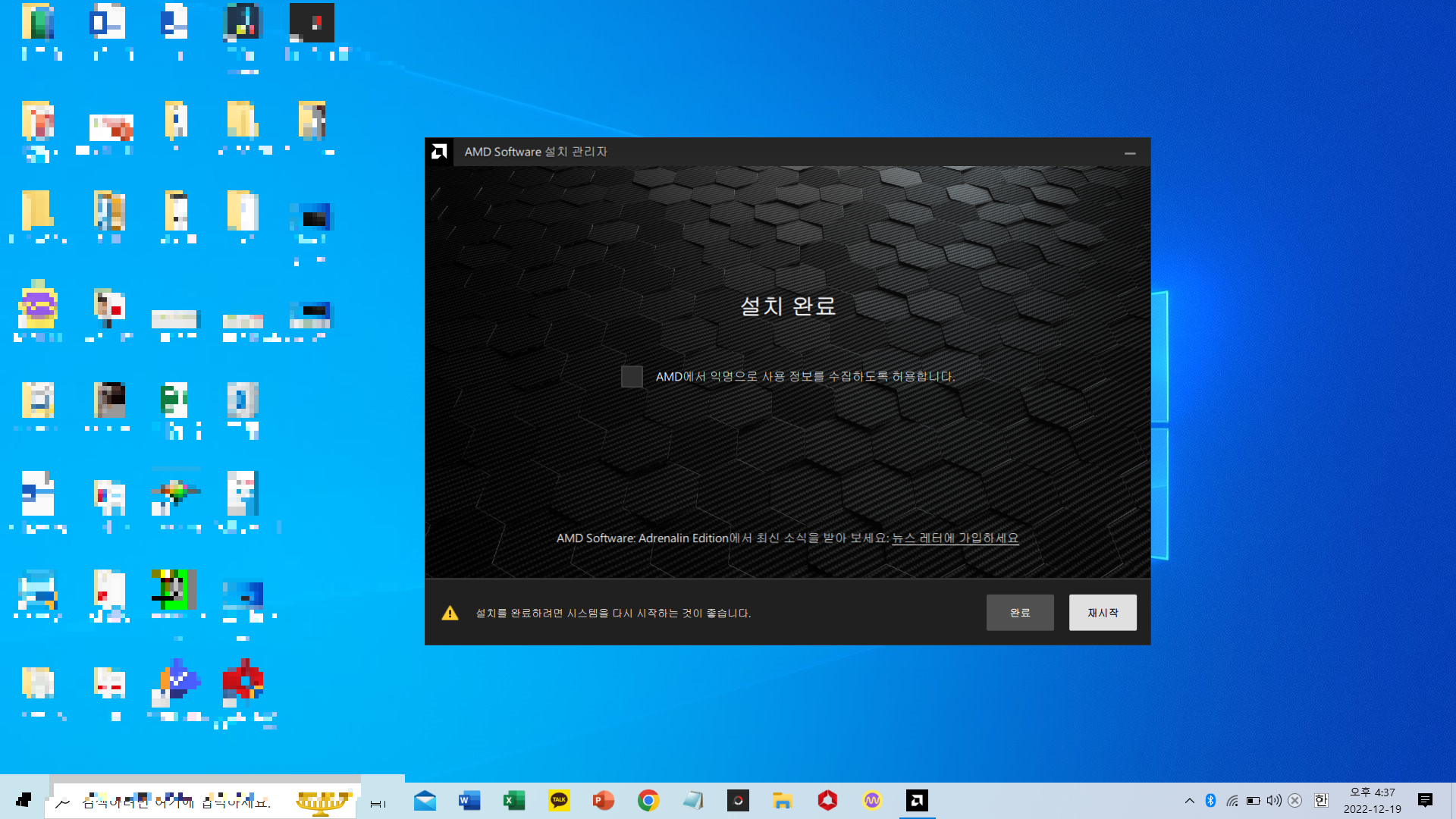Image resolution: width=1456 pixels, height=819 pixels.
Task: Click the 완료 (Finish) button
Action: click(x=1020, y=613)
